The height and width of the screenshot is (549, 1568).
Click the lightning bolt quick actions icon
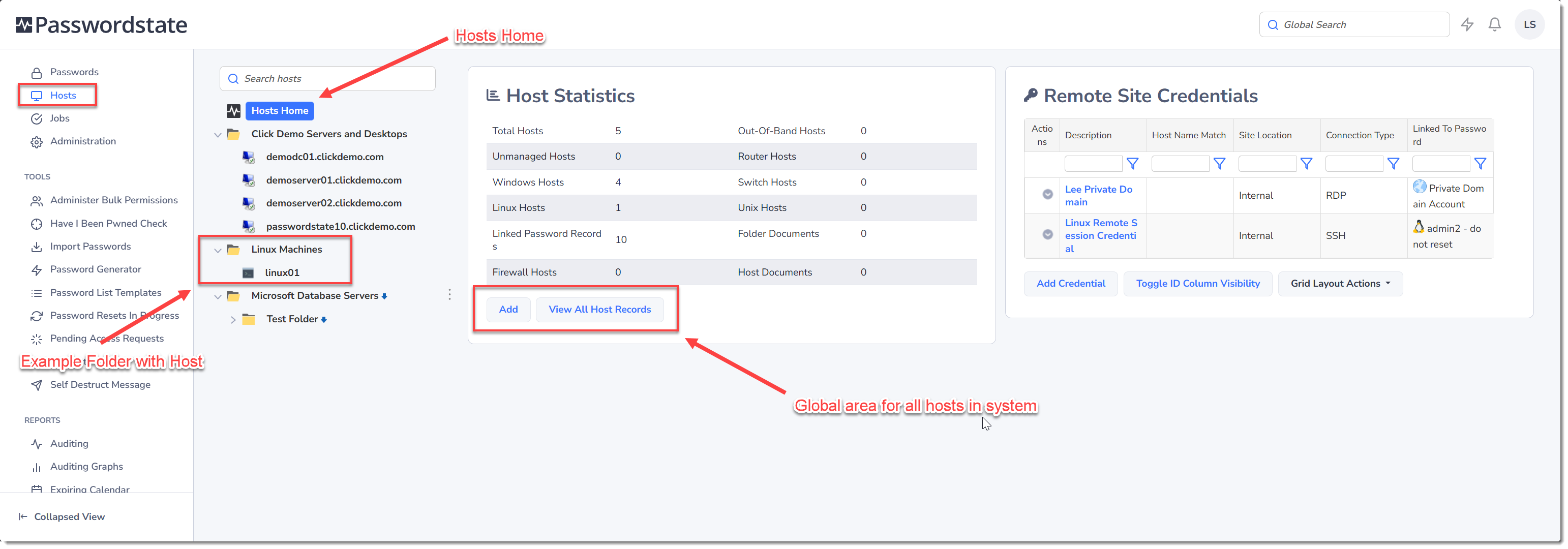pyautogui.click(x=1467, y=24)
